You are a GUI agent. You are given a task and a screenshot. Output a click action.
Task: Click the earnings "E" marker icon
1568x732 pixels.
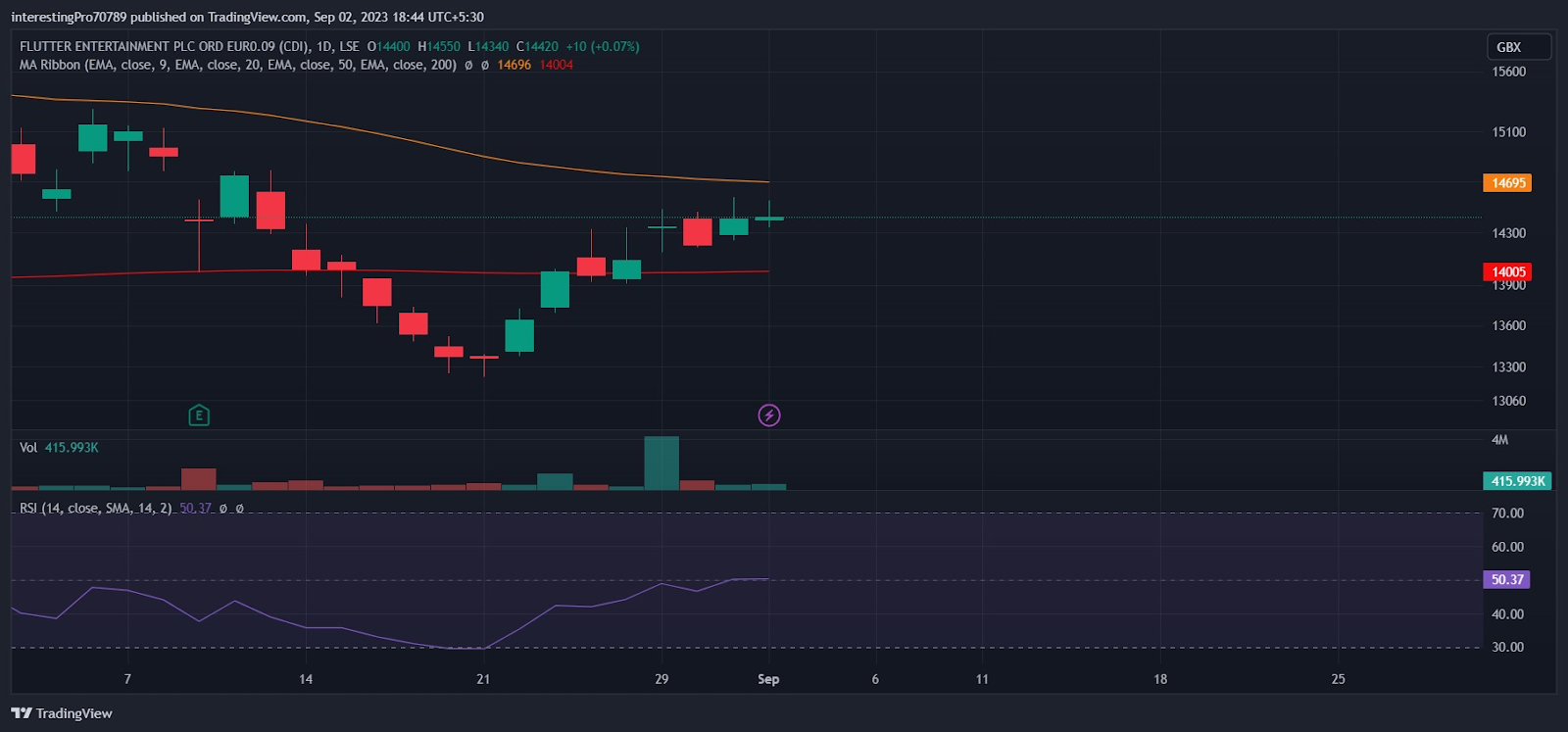[199, 415]
